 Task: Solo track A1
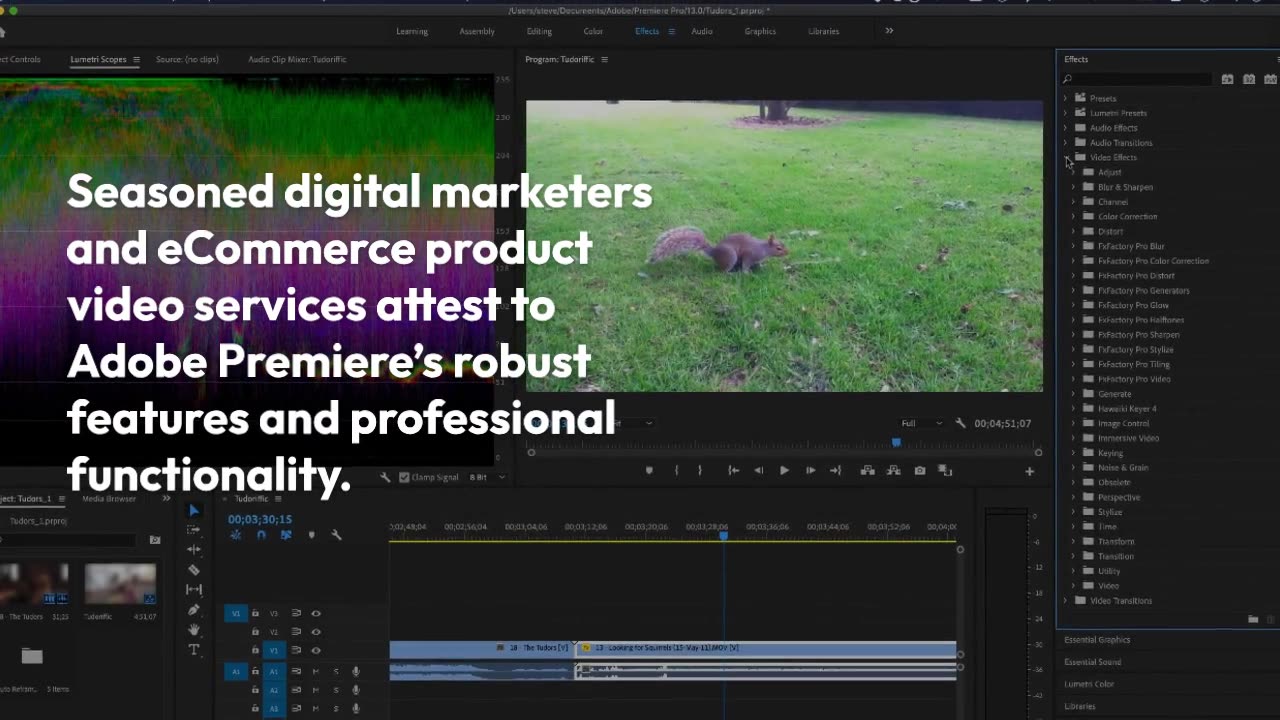[336, 671]
